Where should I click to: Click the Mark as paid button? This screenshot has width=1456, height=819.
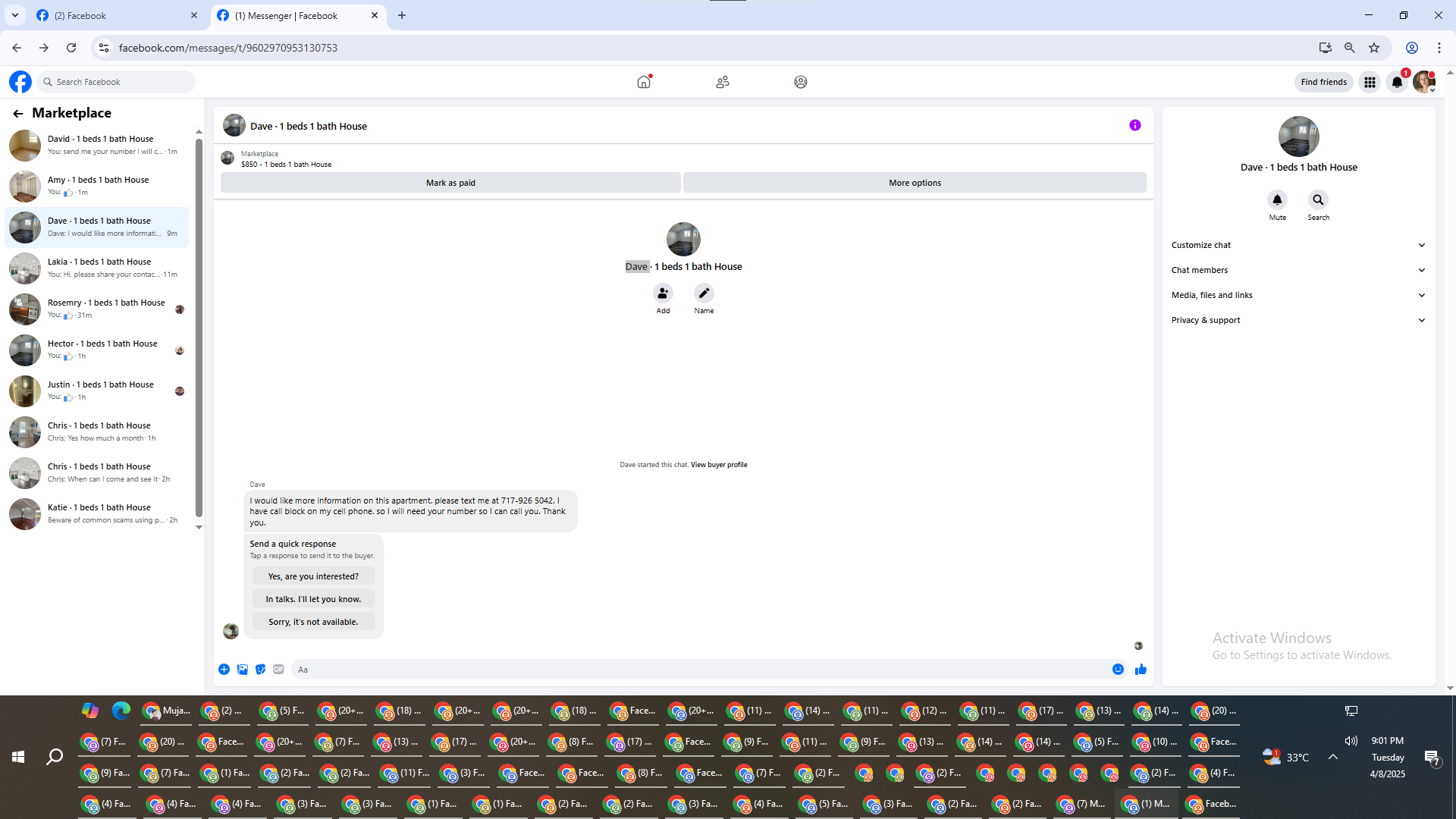pyautogui.click(x=450, y=183)
